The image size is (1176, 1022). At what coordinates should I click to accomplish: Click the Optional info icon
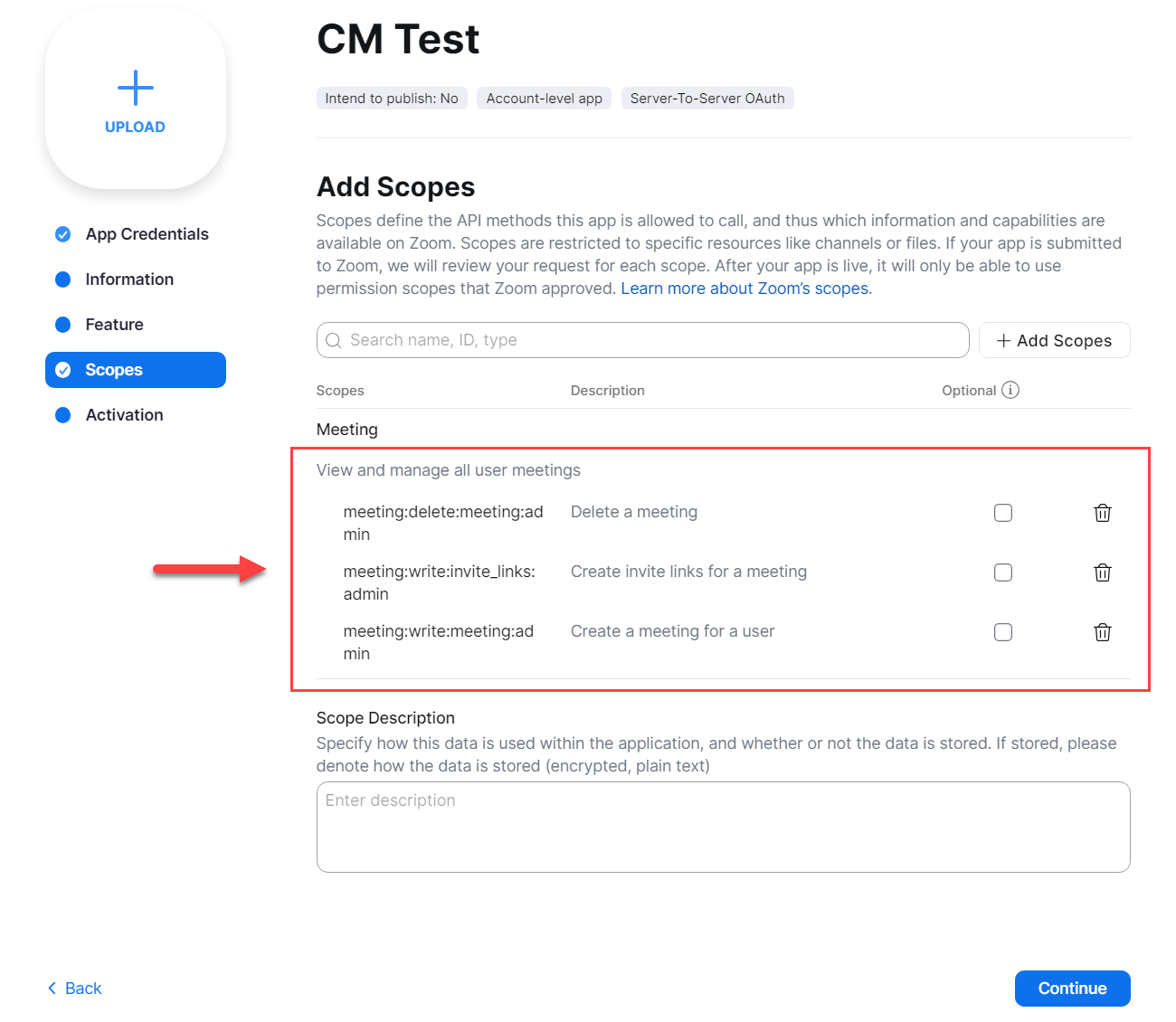[1010, 390]
